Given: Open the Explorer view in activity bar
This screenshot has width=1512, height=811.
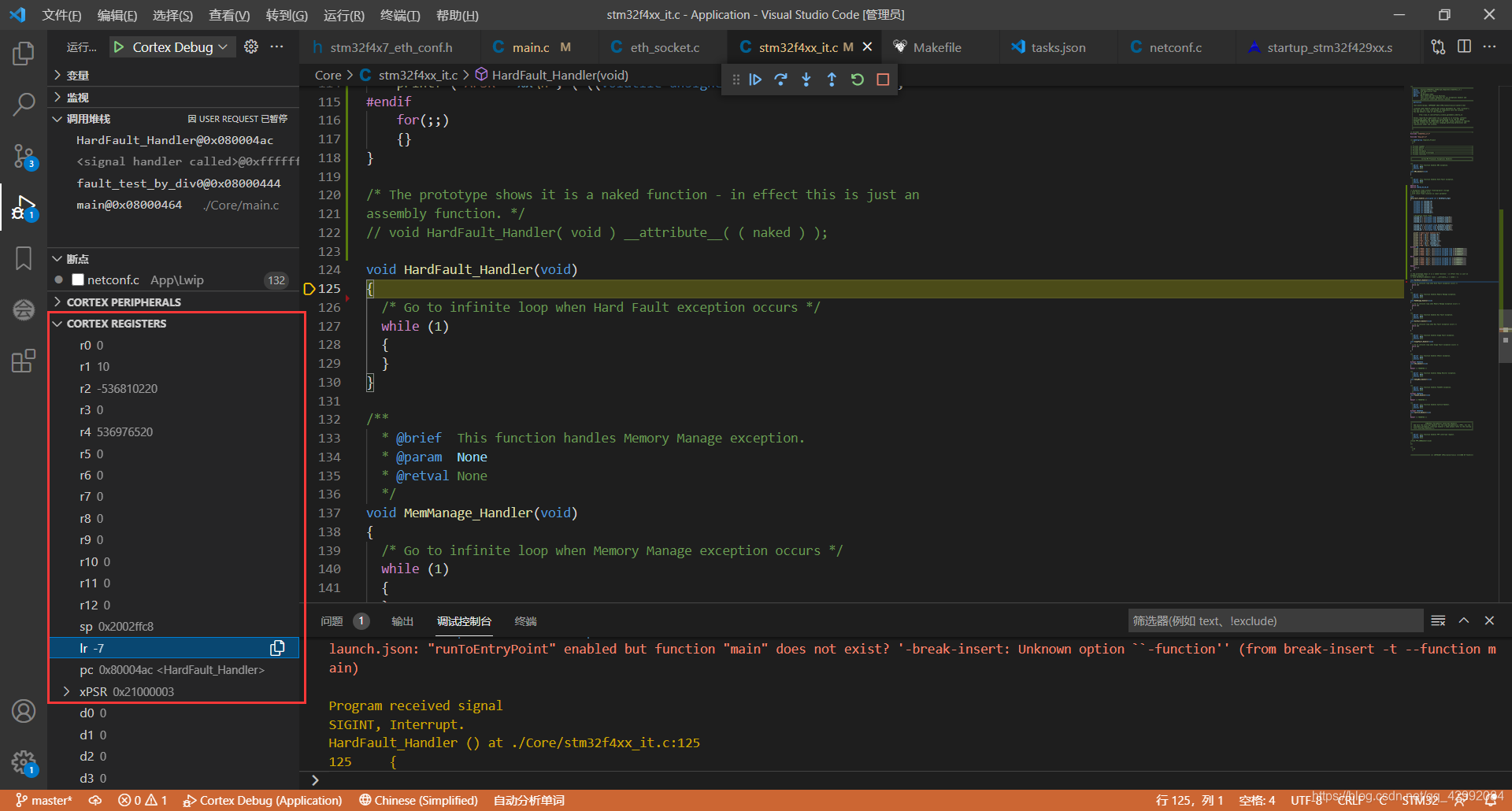Looking at the screenshot, I should pos(24,54).
